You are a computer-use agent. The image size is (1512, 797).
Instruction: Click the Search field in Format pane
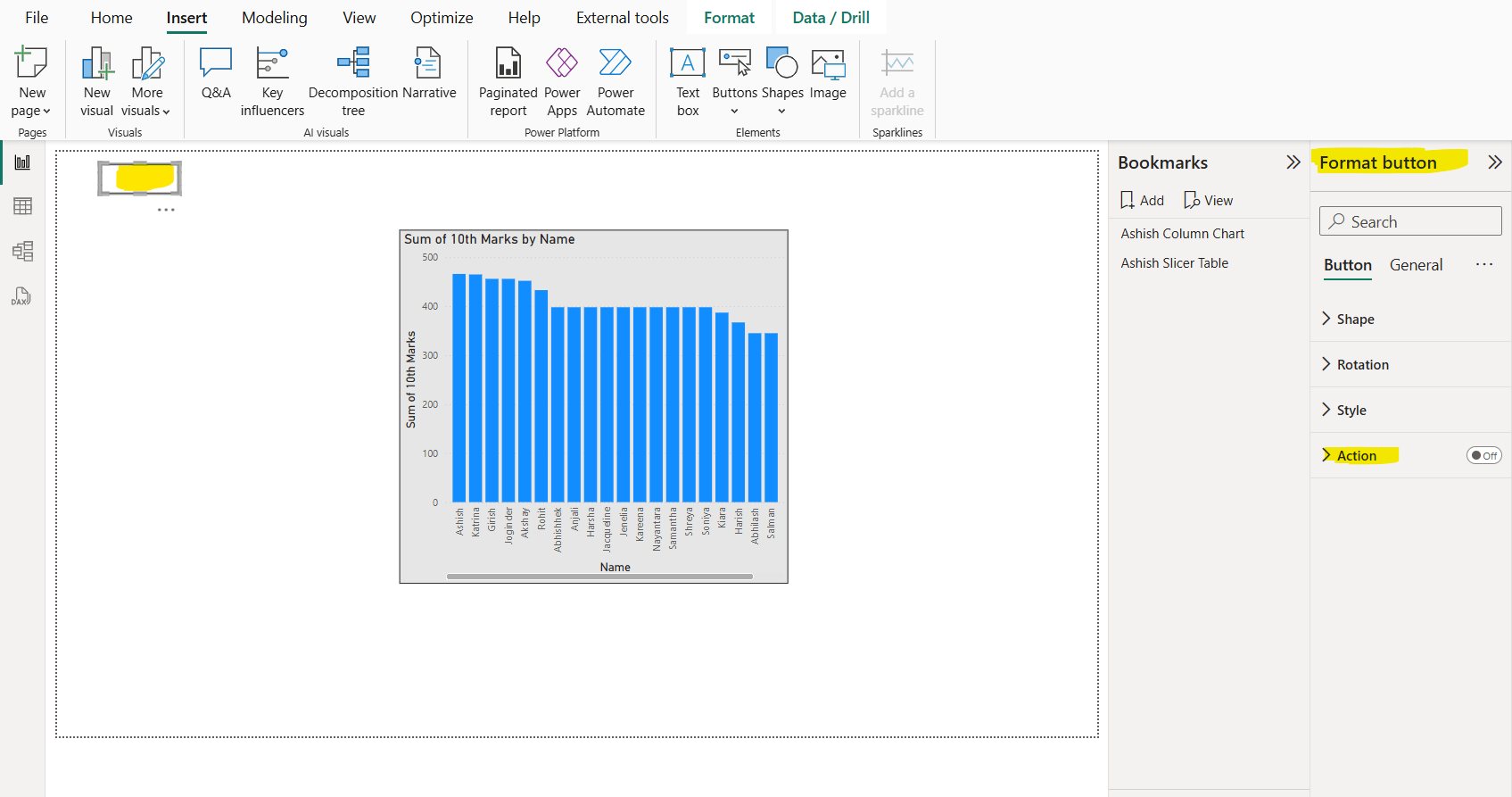[1409, 221]
